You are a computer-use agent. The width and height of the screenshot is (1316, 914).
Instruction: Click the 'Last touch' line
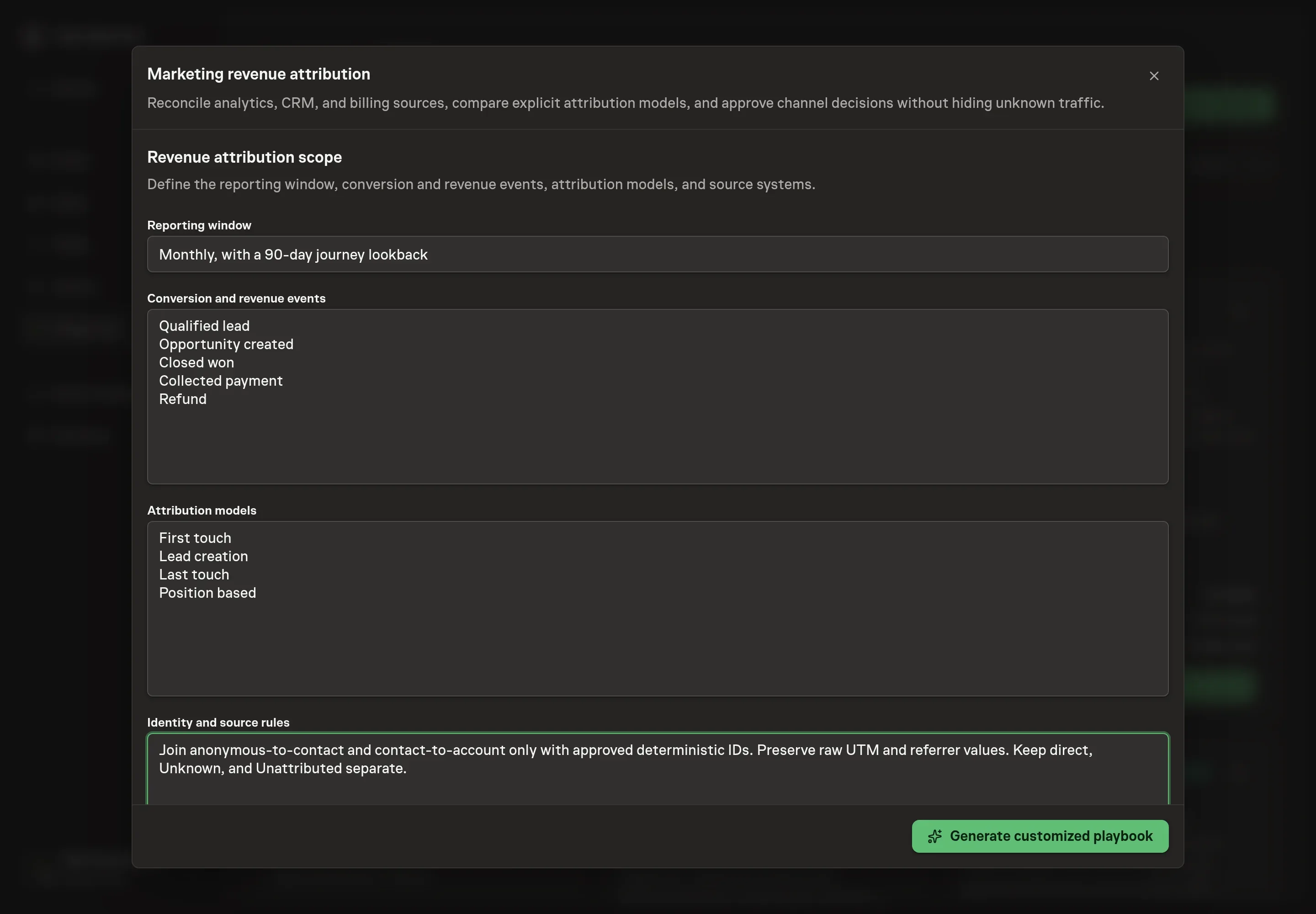click(194, 574)
